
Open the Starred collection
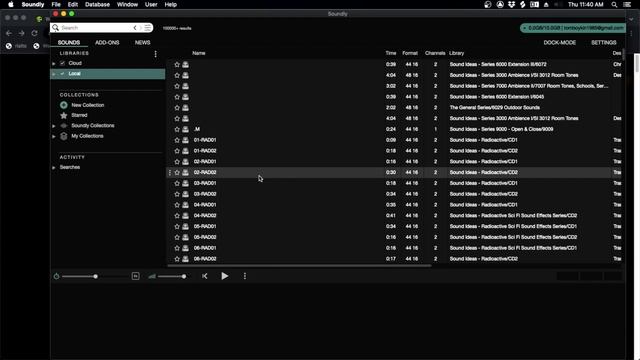[x=79, y=115]
